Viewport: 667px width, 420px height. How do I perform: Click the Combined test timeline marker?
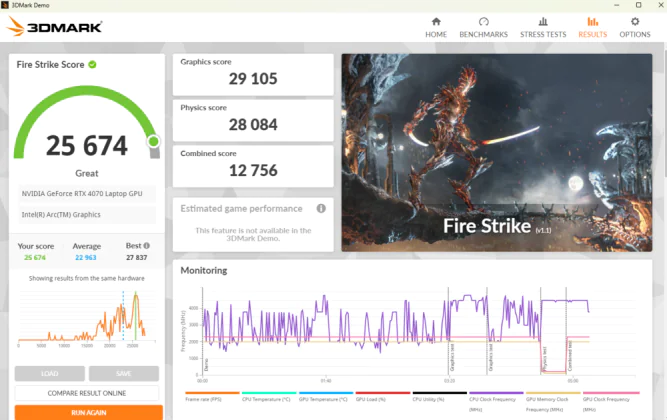pyautogui.click(x=570, y=355)
